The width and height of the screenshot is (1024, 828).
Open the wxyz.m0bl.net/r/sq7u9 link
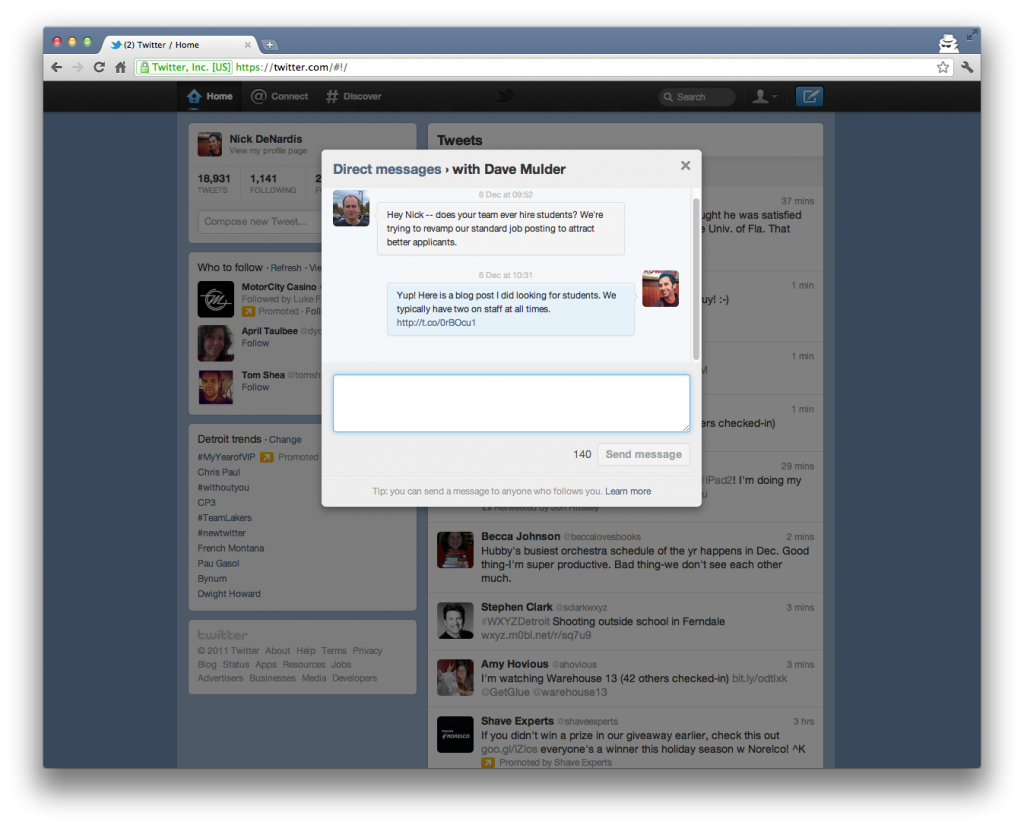536,635
